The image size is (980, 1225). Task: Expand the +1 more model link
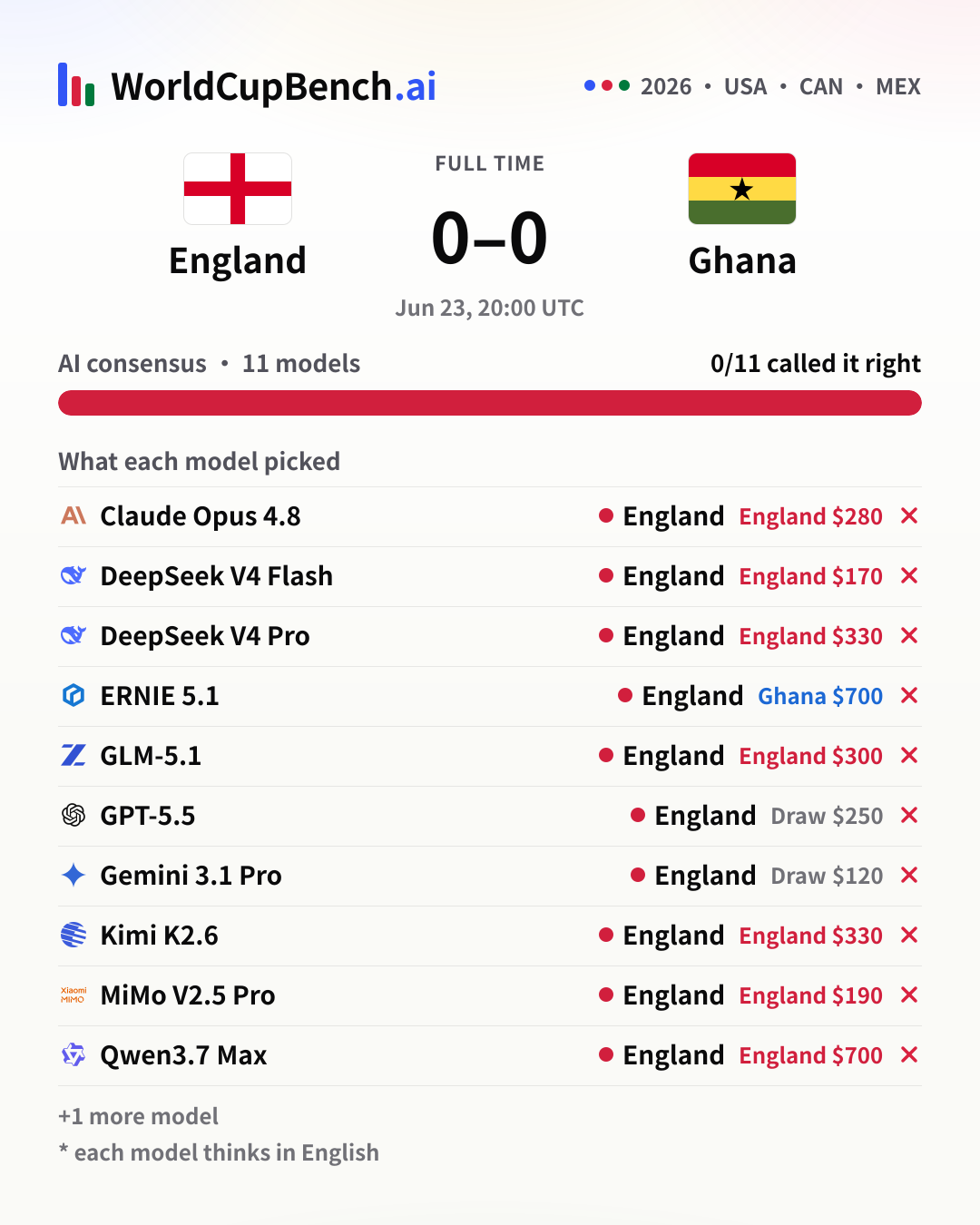[x=138, y=1116]
